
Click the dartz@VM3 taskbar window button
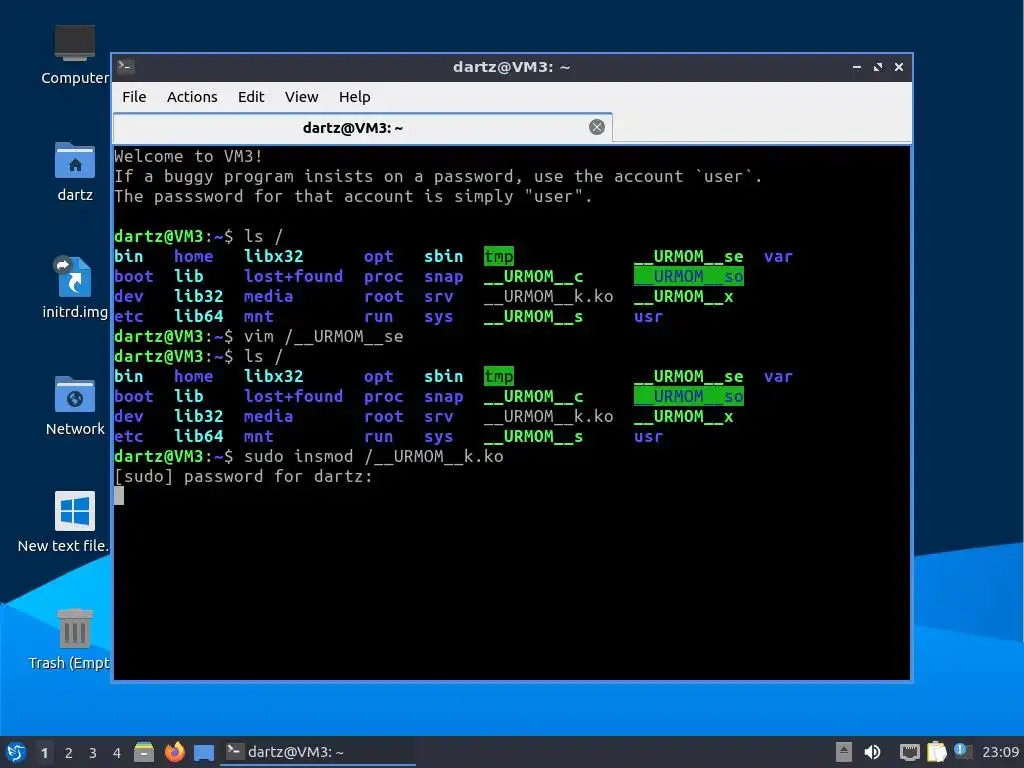[x=317, y=752]
